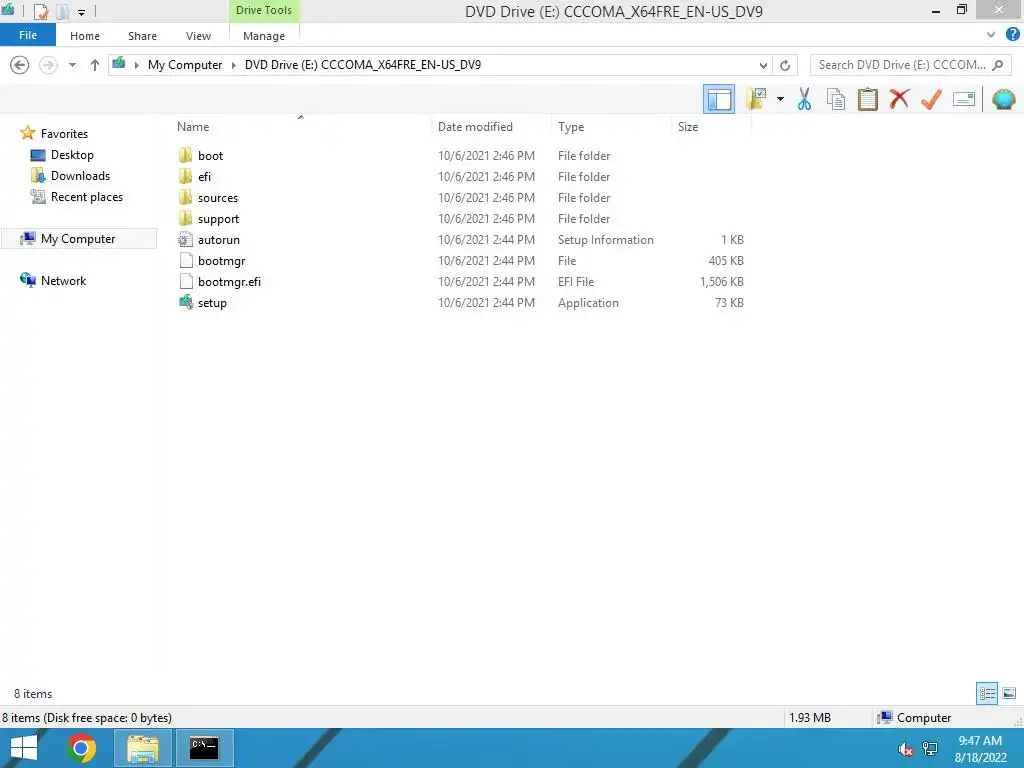Select Favorites in the navigation pane
The width and height of the screenshot is (1024, 768).
[64, 134]
